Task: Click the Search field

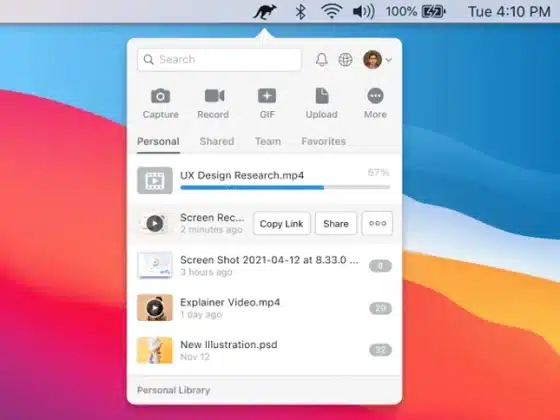Action: point(219,60)
